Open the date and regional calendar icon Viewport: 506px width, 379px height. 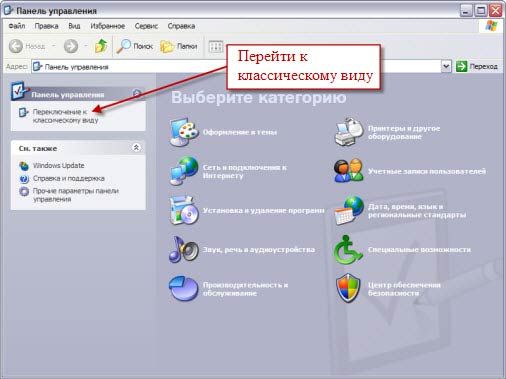349,210
